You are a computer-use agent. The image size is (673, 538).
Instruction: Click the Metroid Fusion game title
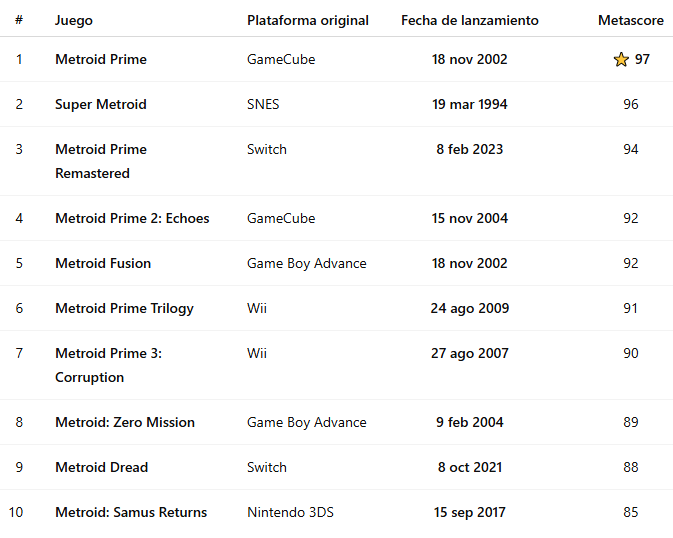(103, 264)
